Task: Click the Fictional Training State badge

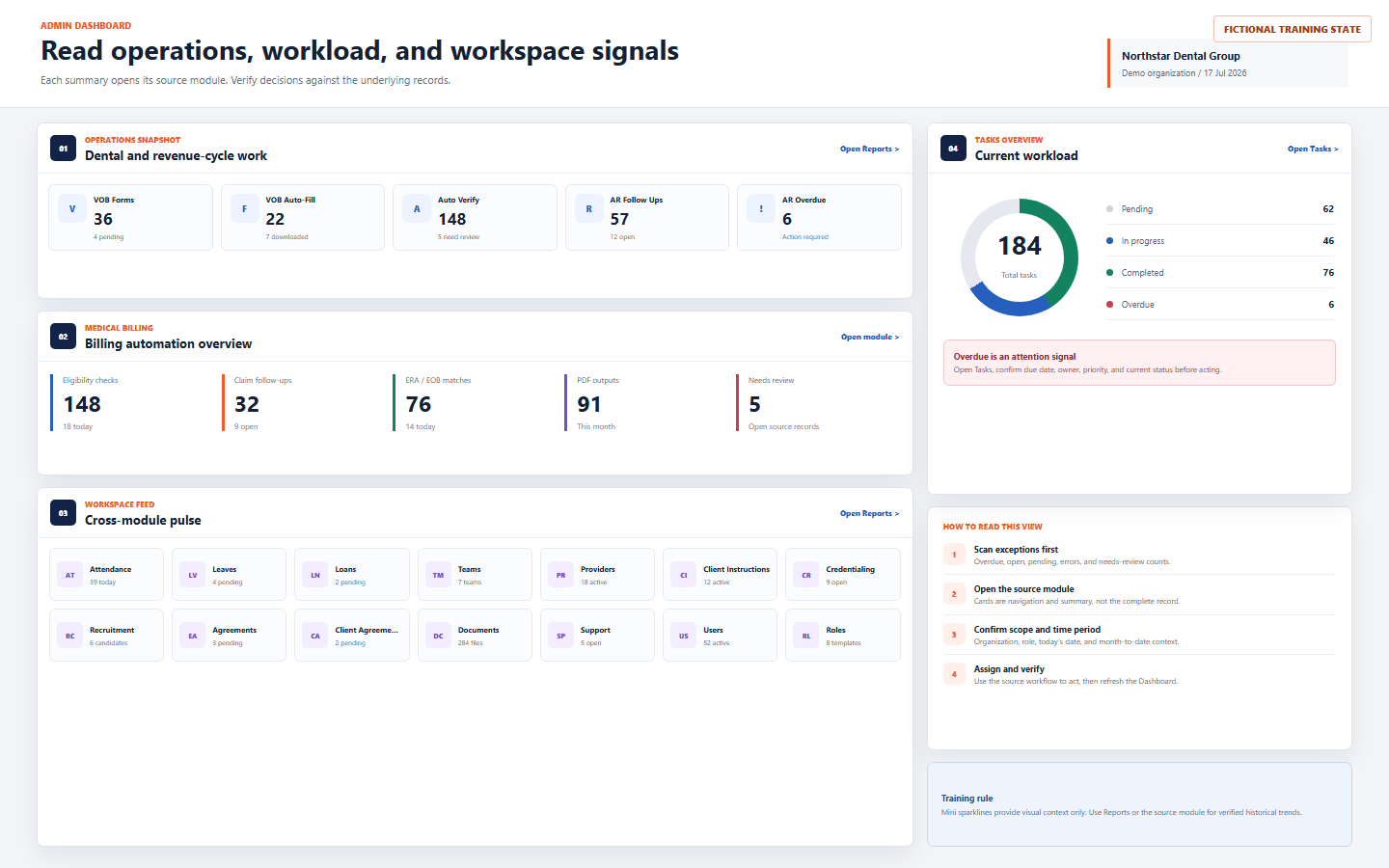Action: pyautogui.click(x=1293, y=29)
